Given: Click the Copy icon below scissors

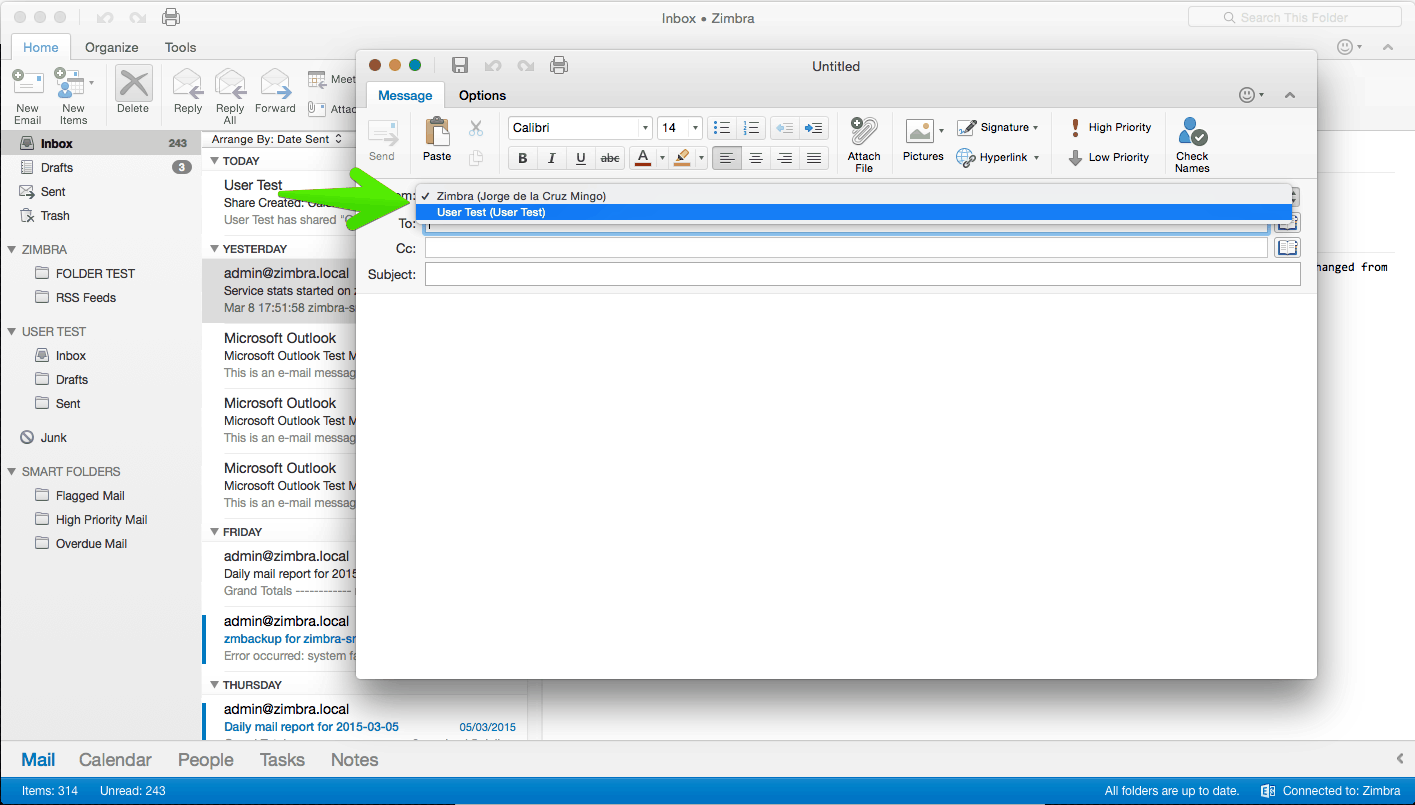Looking at the screenshot, I should (x=476, y=157).
